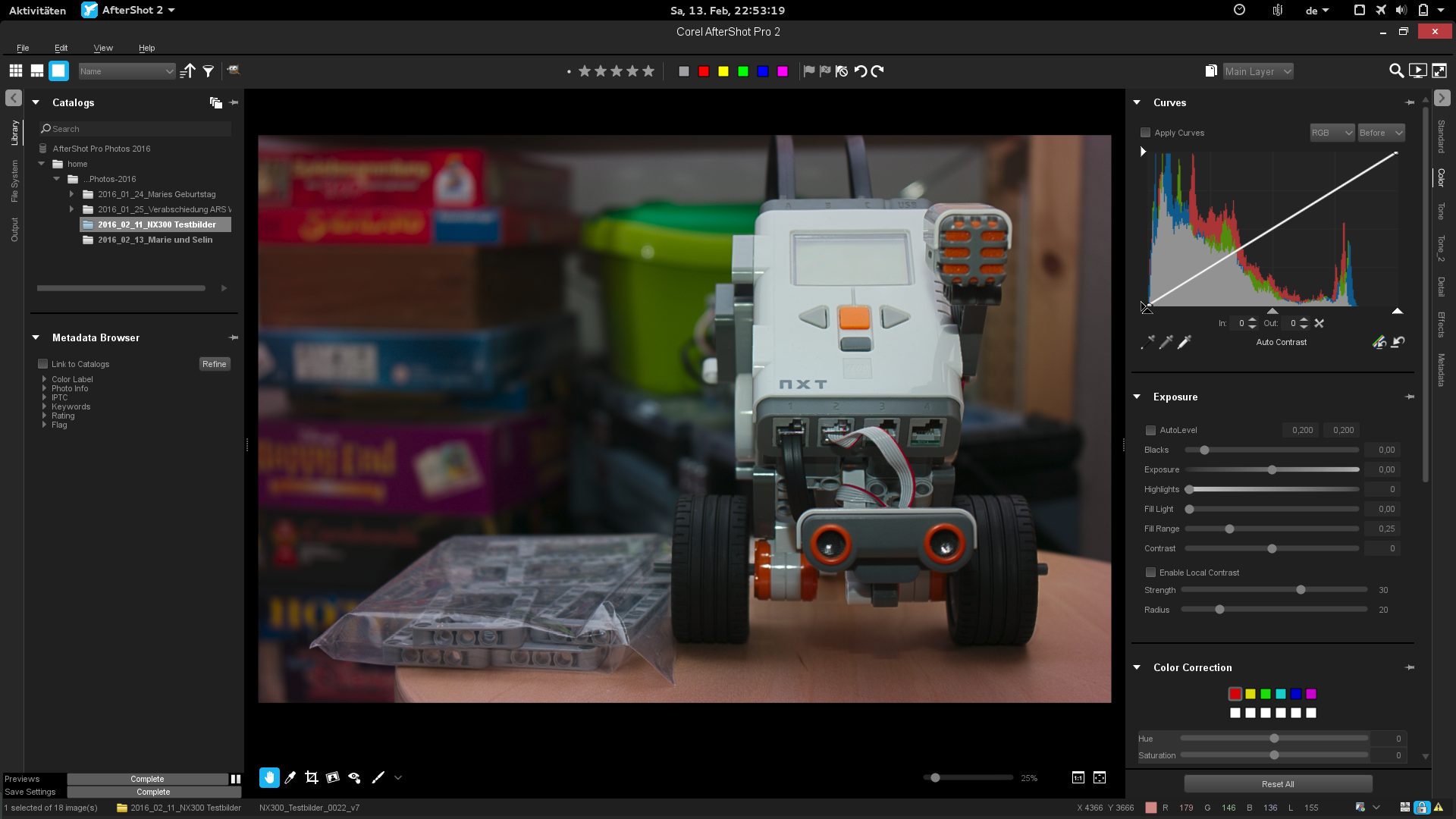Select the Straighten tool

333,777
